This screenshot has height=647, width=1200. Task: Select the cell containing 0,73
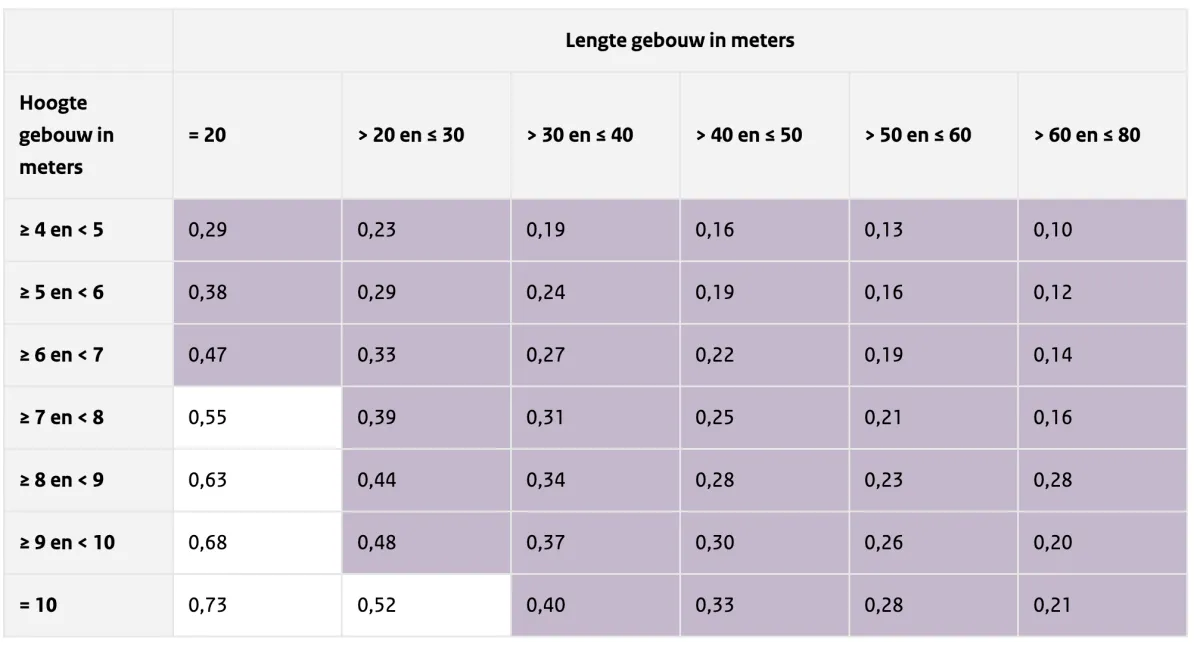click(208, 605)
